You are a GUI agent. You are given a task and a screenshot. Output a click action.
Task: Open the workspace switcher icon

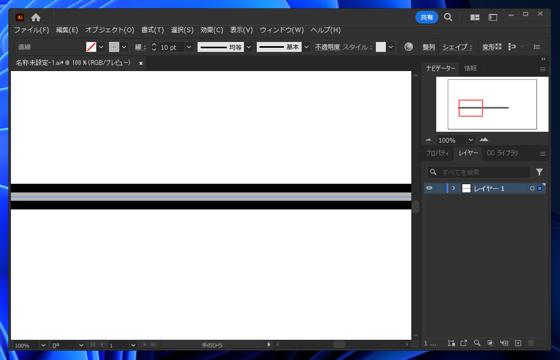coord(493,18)
